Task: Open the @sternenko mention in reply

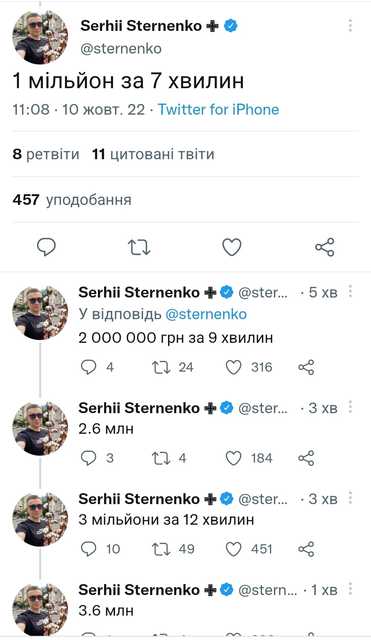Action: pyautogui.click(x=206, y=314)
